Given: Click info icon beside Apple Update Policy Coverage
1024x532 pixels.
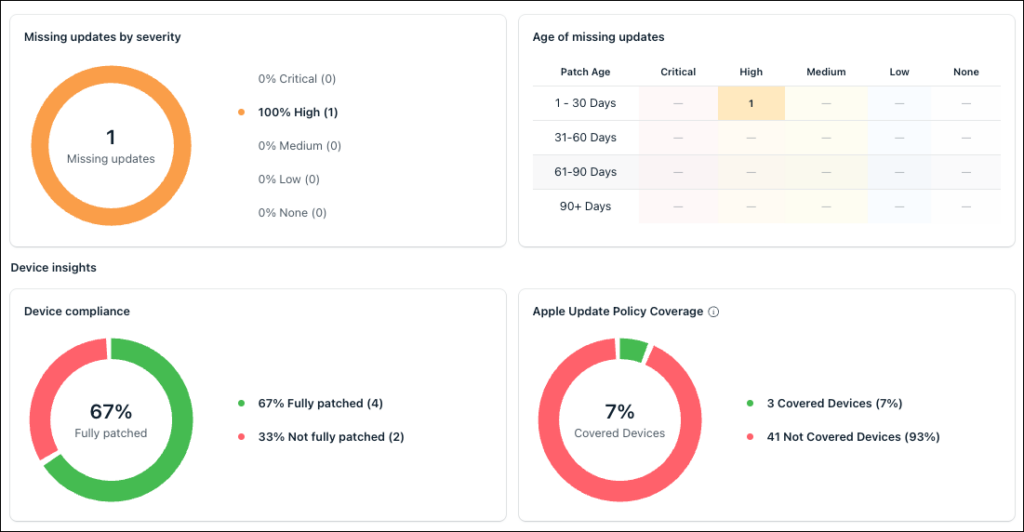Looking at the screenshot, I should point(713,312).
